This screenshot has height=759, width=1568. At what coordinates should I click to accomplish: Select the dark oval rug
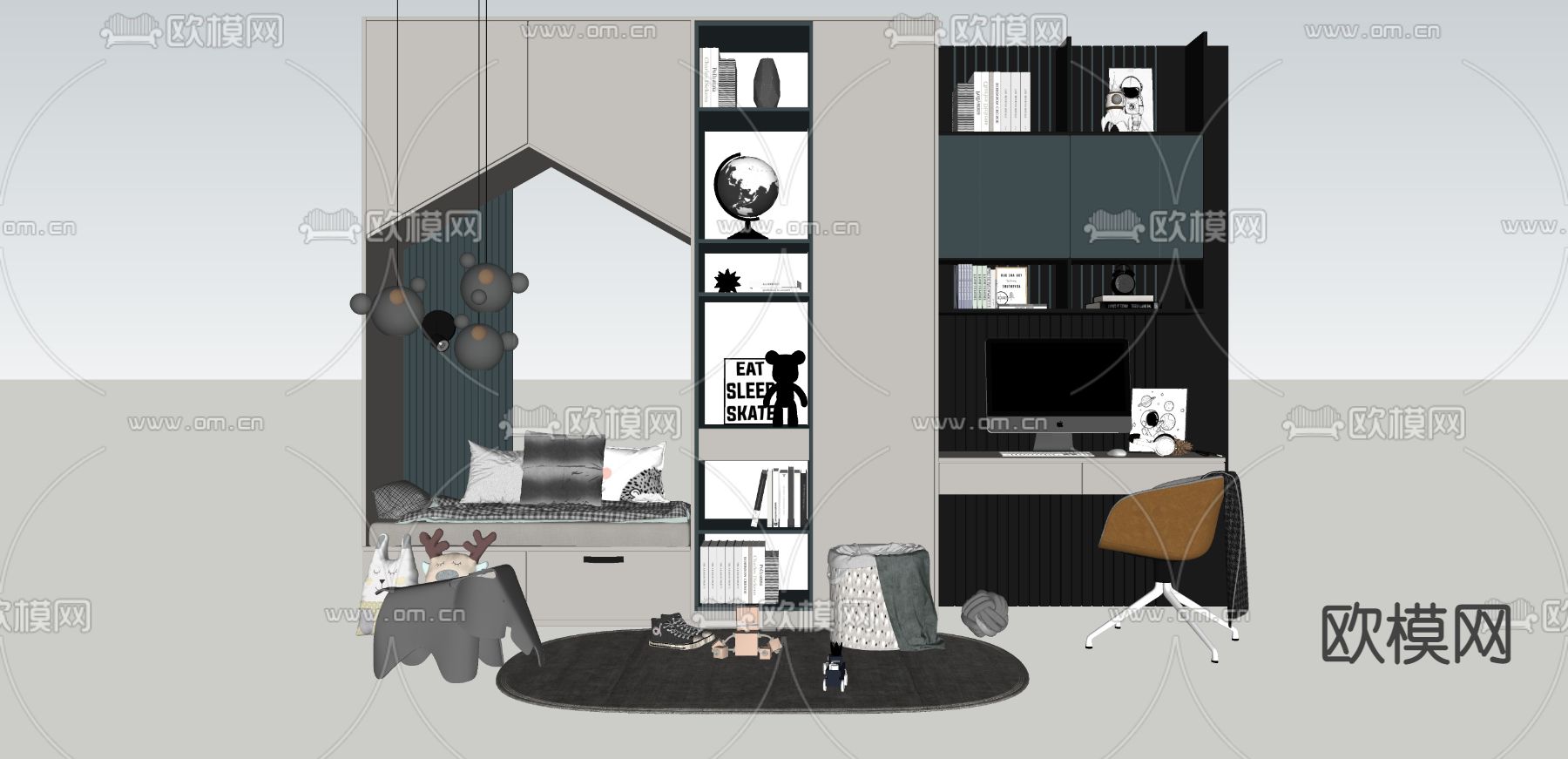[x=762, y=673]
